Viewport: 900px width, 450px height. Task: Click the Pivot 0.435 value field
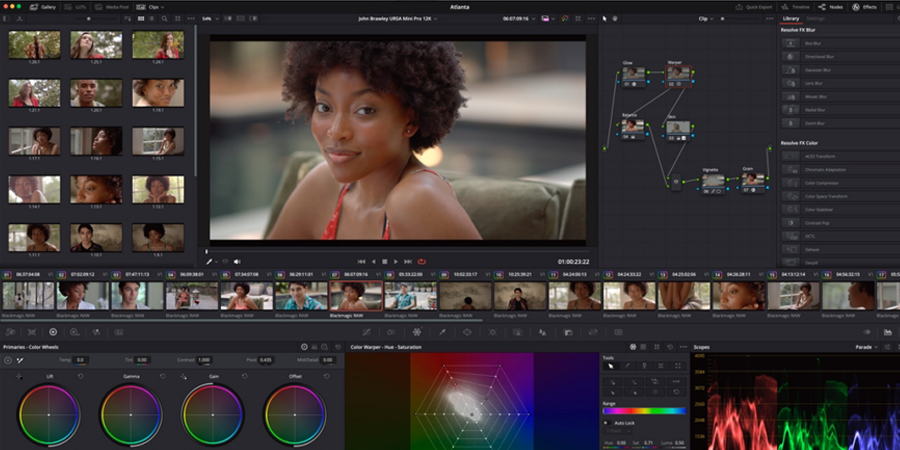tap(265, 360)
